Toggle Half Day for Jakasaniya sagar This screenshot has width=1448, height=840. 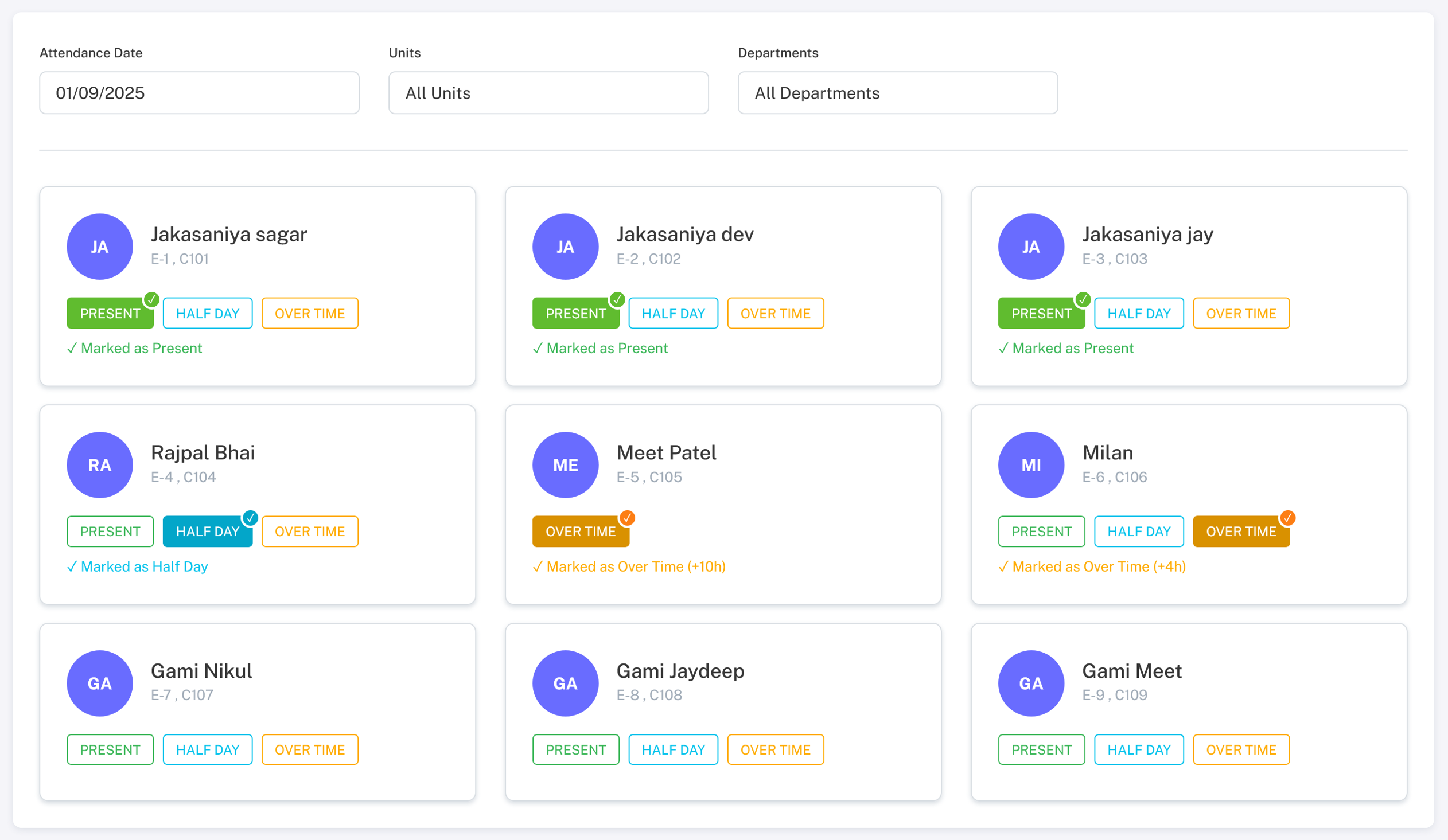(208, 313)
